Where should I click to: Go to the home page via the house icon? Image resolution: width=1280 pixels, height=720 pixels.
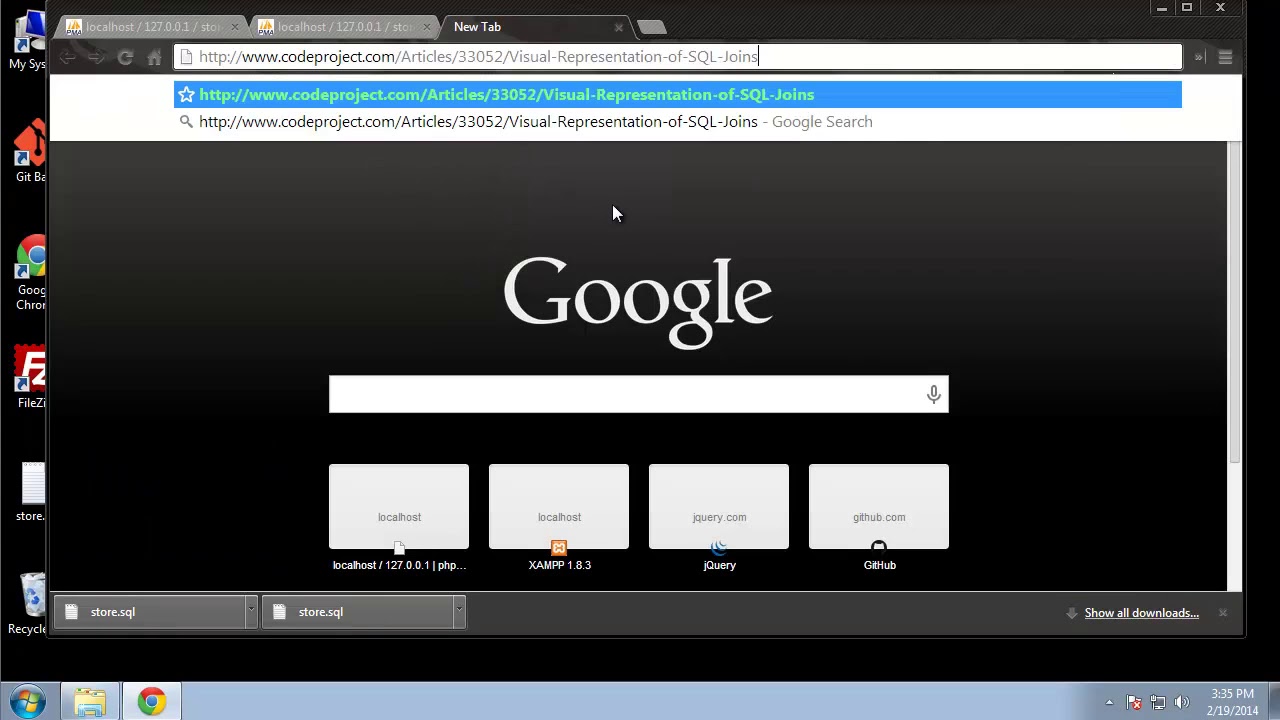(154, 57)
